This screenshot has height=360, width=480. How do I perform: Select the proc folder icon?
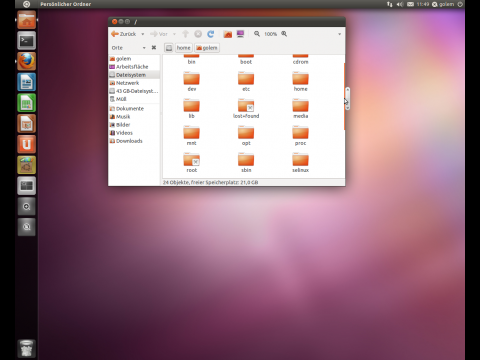[x=300, y=133]
